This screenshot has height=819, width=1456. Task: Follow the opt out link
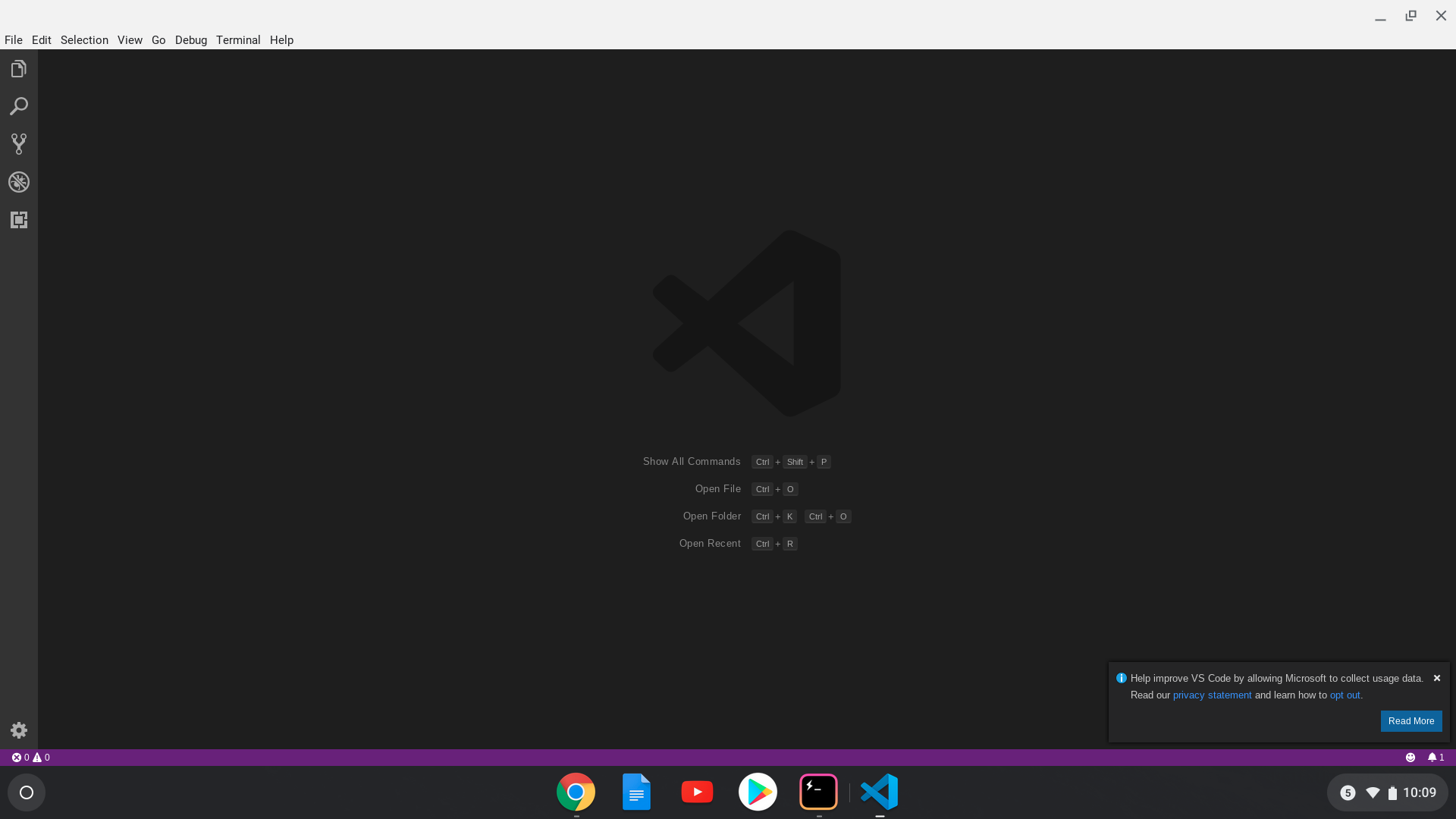click(1345, 695)
